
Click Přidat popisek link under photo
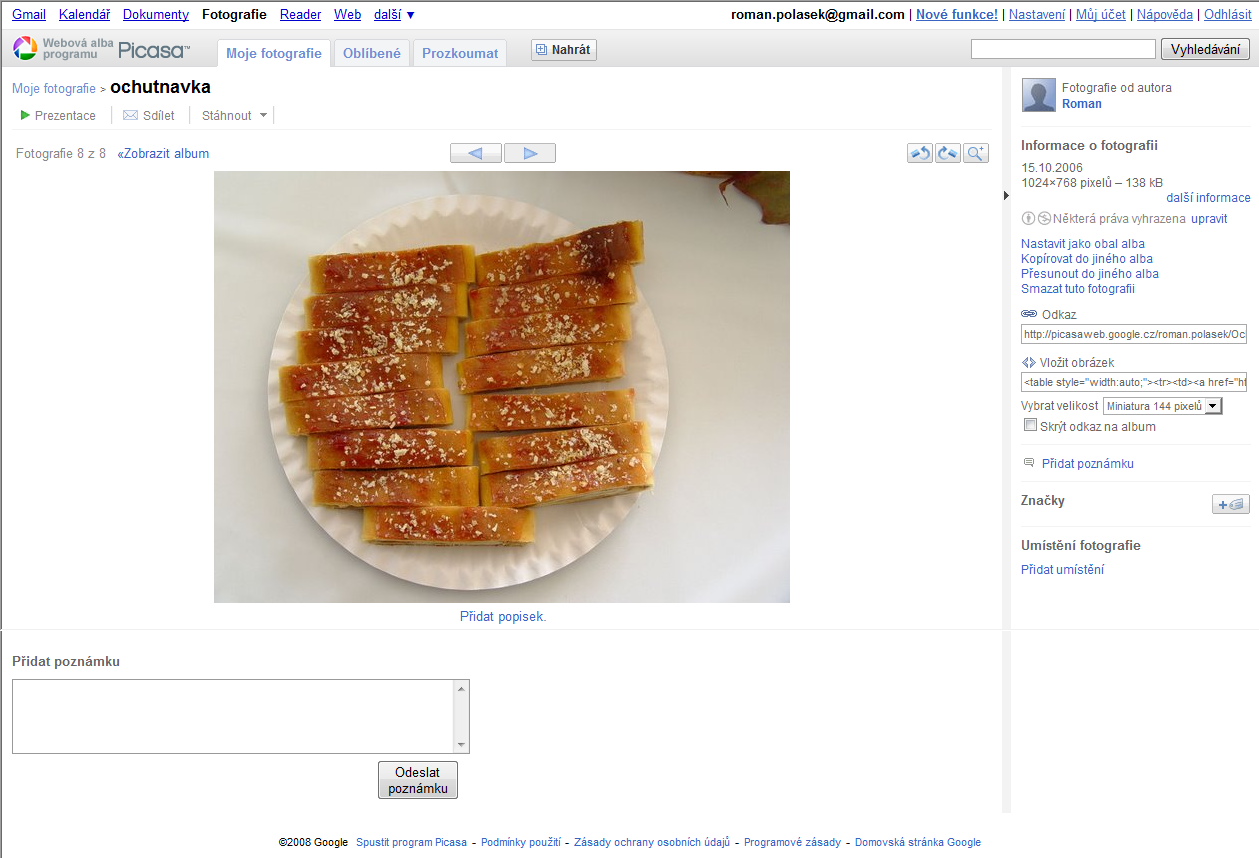(503, 617)
